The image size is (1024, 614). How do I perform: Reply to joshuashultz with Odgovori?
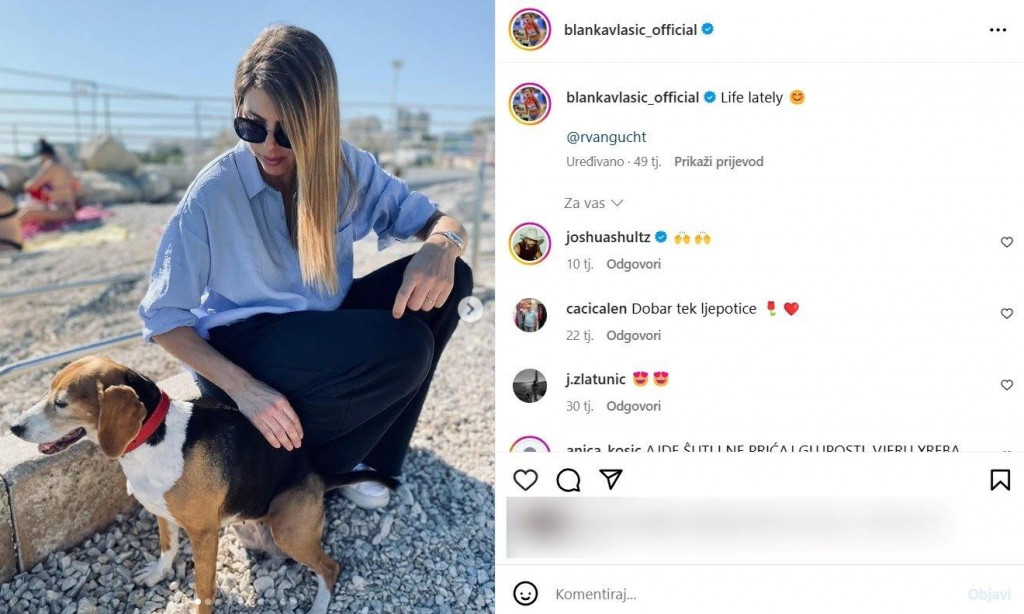point(633,264)
